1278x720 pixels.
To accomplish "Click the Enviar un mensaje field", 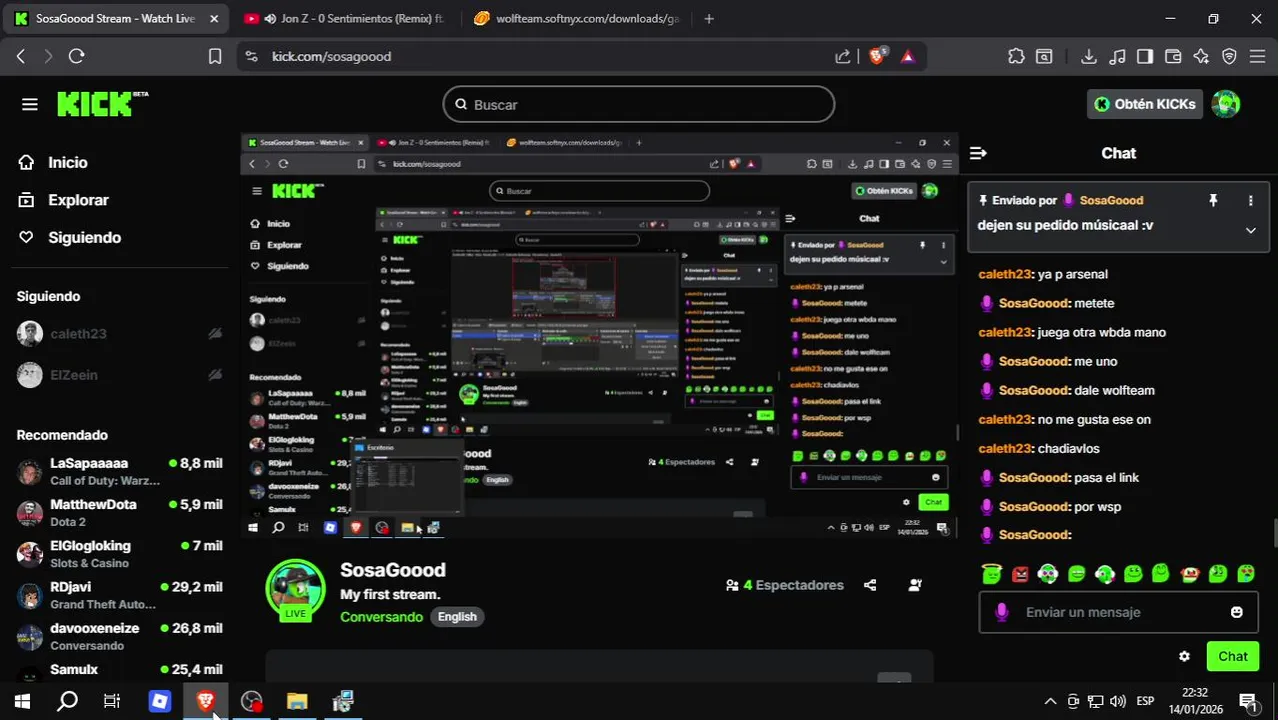I will click(1116, 612).
